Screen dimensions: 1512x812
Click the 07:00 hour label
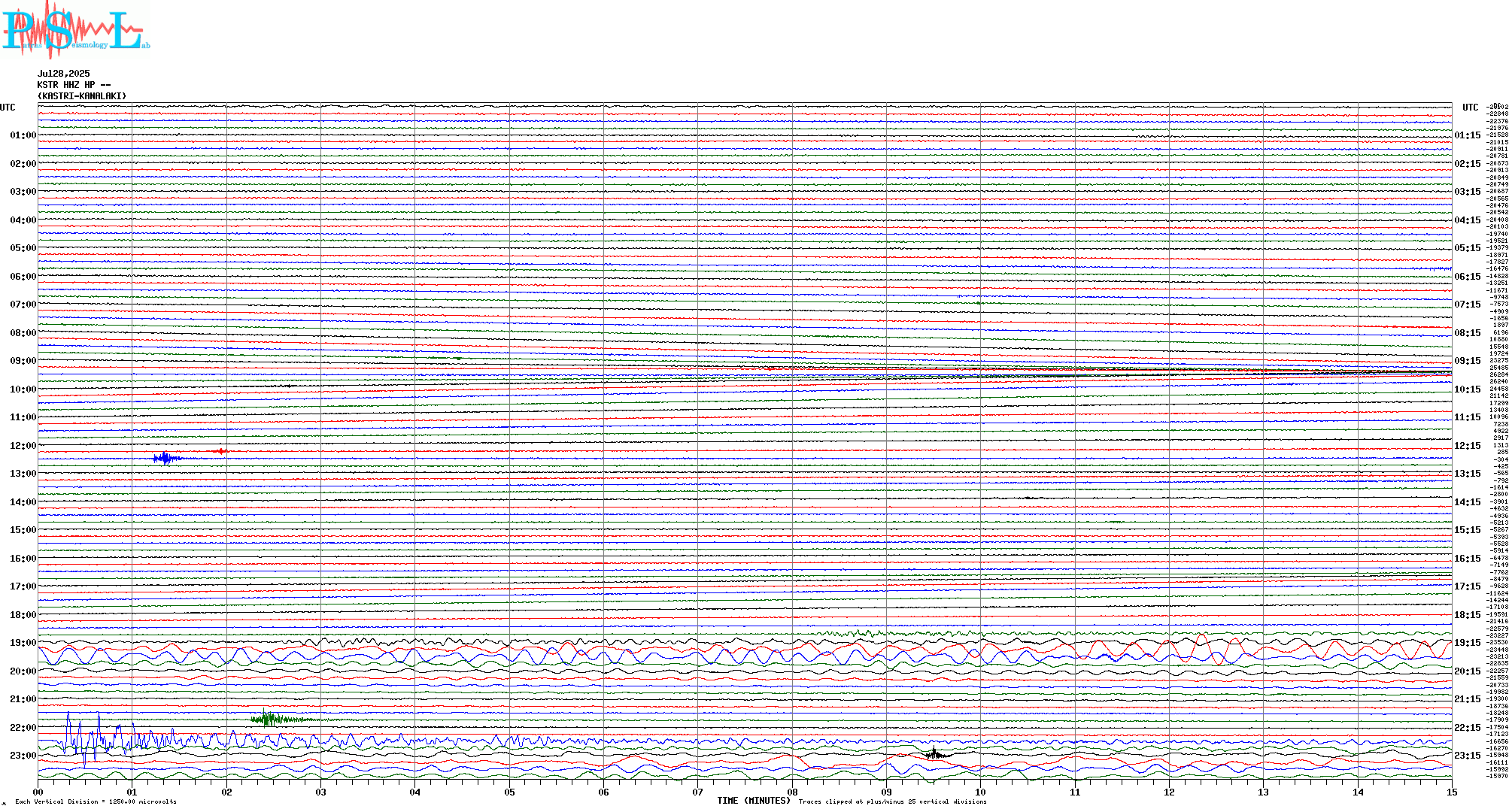coord(23,304)
